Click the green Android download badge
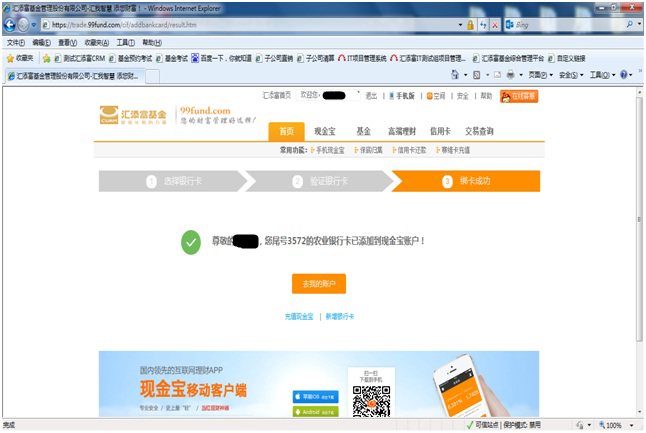 tap(315, 410)
